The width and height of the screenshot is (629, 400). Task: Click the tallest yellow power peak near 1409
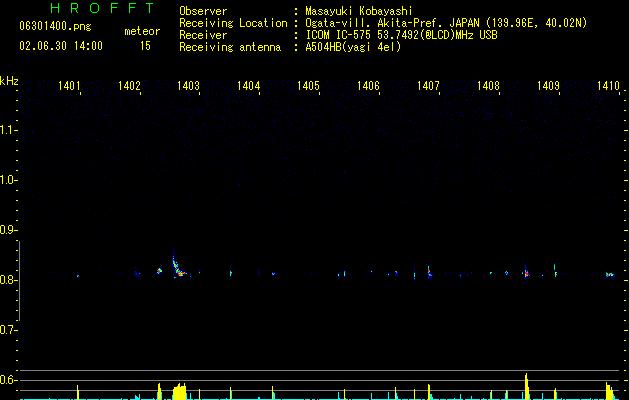[527, 386]
